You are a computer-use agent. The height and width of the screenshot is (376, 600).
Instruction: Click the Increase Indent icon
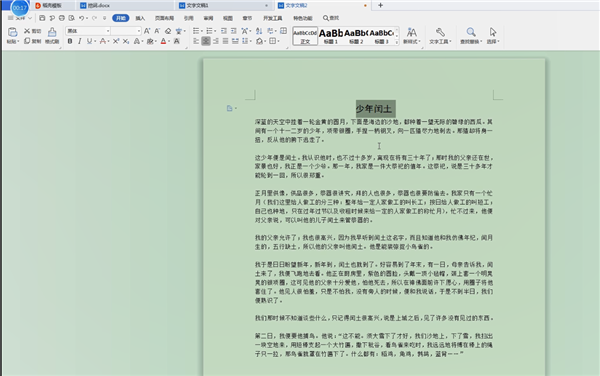233,31
